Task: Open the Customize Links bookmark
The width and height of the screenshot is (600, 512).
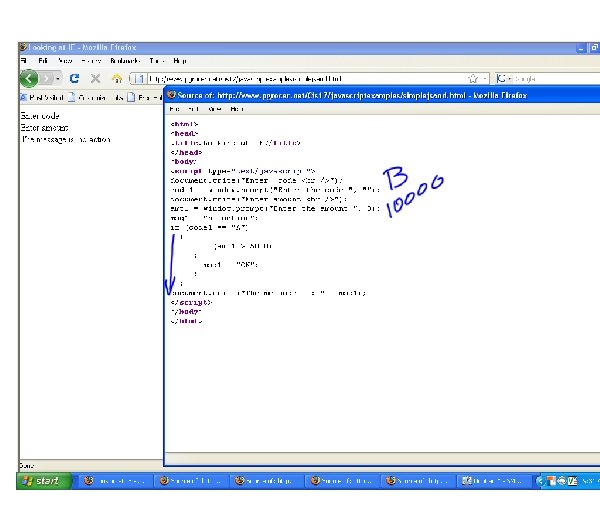Action: point(96,98)
